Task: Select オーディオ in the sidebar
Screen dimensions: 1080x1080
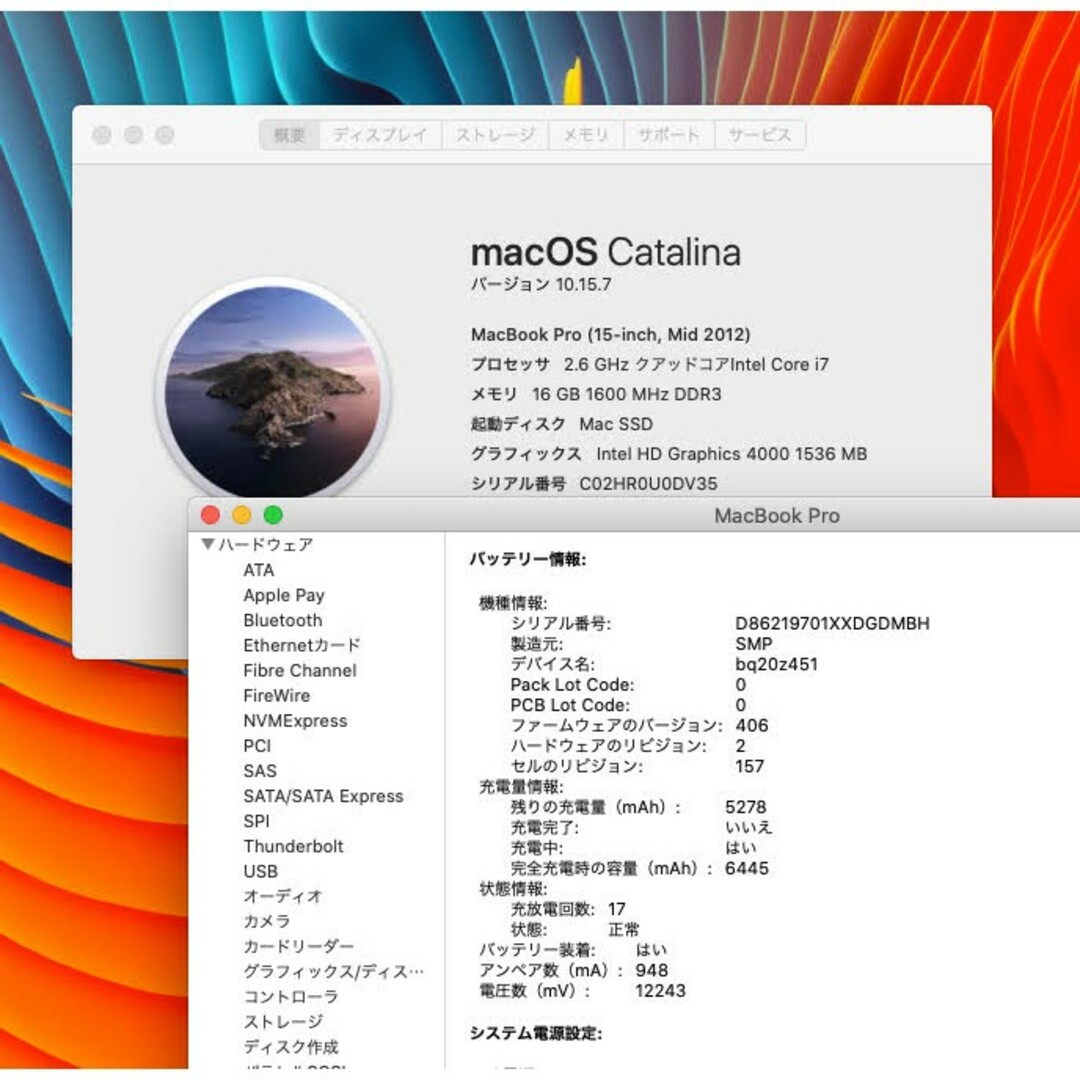Action: click(x=282, y=897)
